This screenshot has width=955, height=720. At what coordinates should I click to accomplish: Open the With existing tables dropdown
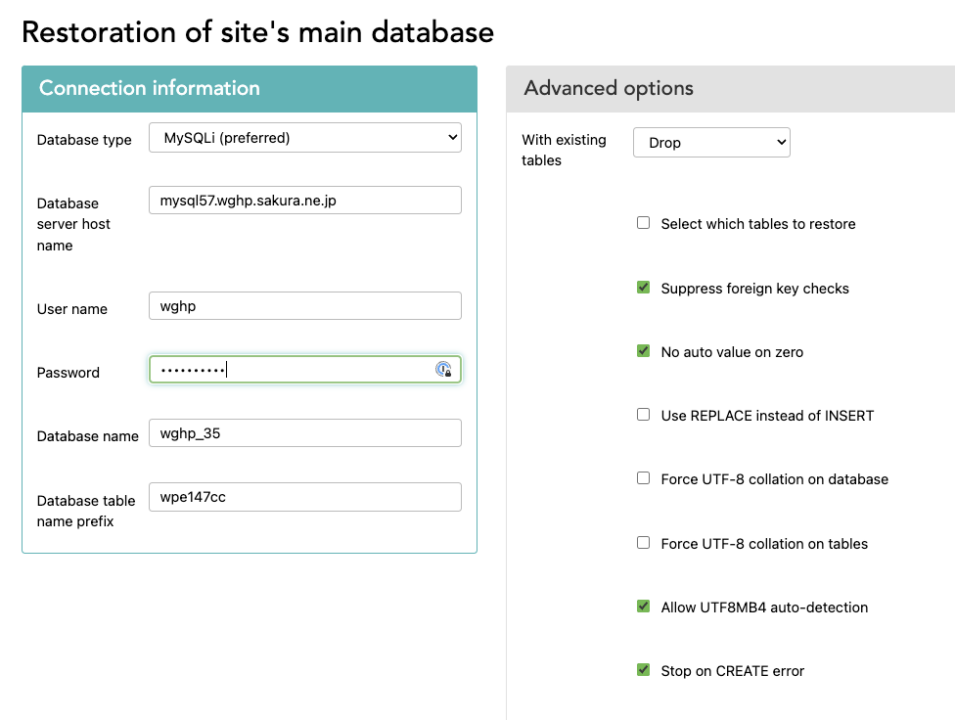pyautogui.click(x=711, y=143)
